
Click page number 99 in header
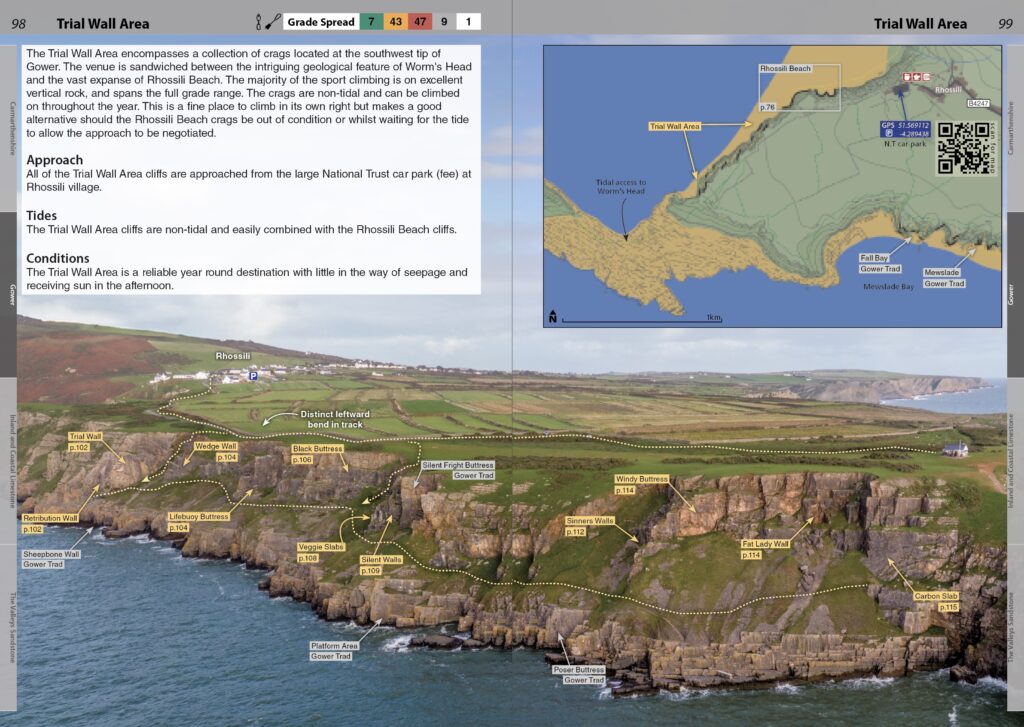coord(1005,24)
